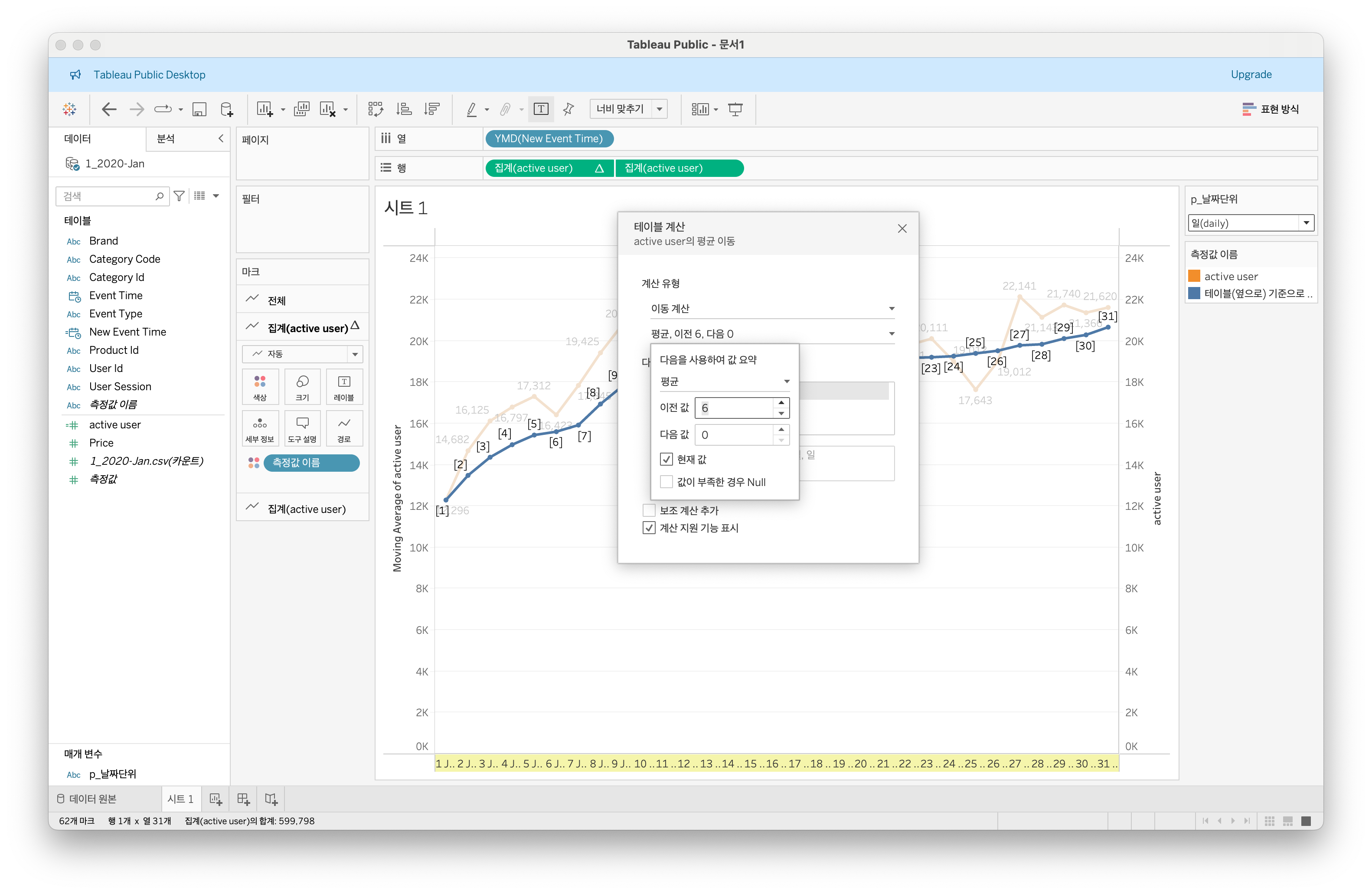The height and width of the screenshot is (894, 1372).
Task: Expand the p_날짜단위 일(daily) parameter dropdown
Action: pyautogui.click(x=1306, y=223)
